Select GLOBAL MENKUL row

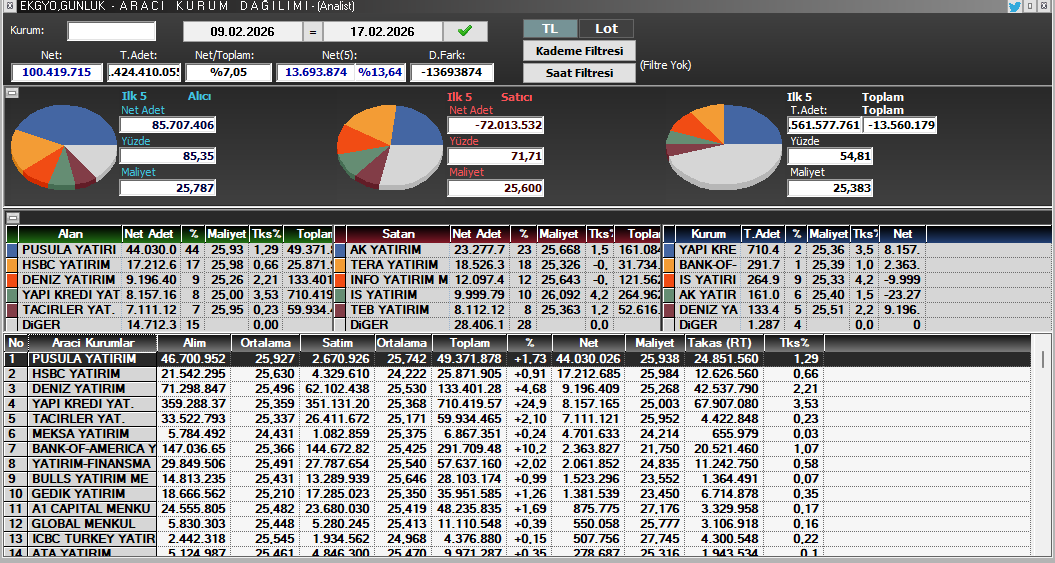pos(517,523)
